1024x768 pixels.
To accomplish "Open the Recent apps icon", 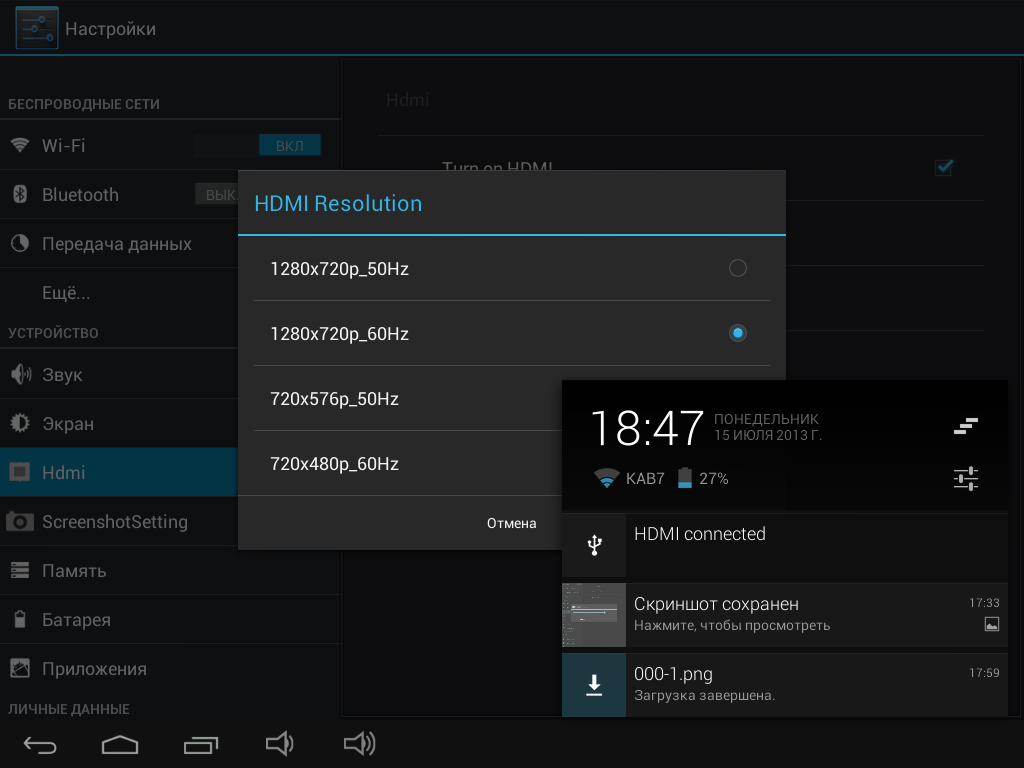I will (x=200, y=744).
